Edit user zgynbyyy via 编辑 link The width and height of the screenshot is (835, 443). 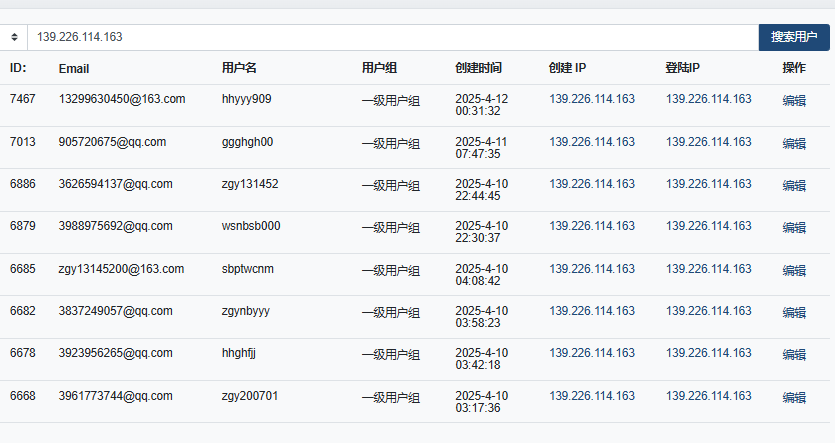[x=794, y=313]
